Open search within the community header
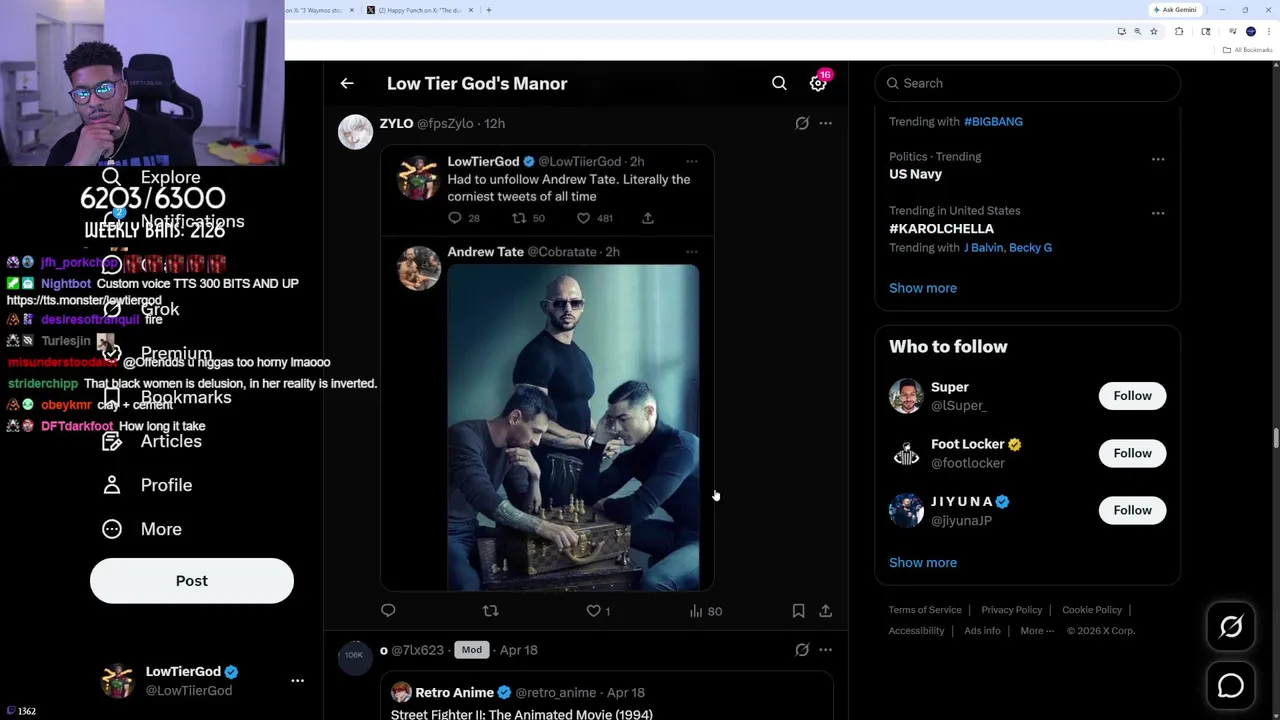Screen dimensions: 1280x720 click(779, 84)
